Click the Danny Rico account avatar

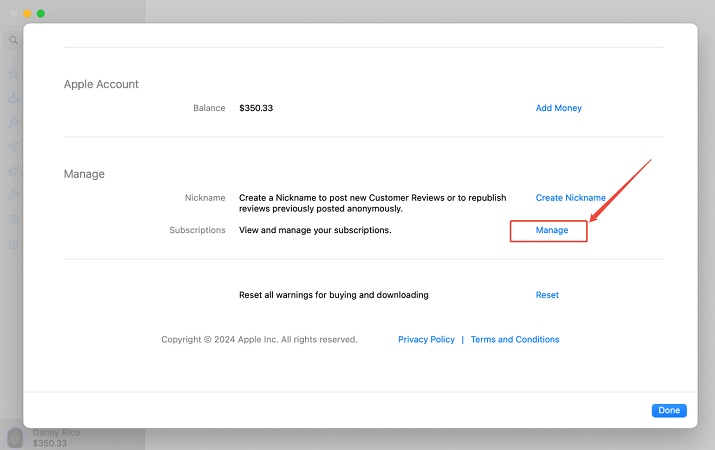point(15,438)
